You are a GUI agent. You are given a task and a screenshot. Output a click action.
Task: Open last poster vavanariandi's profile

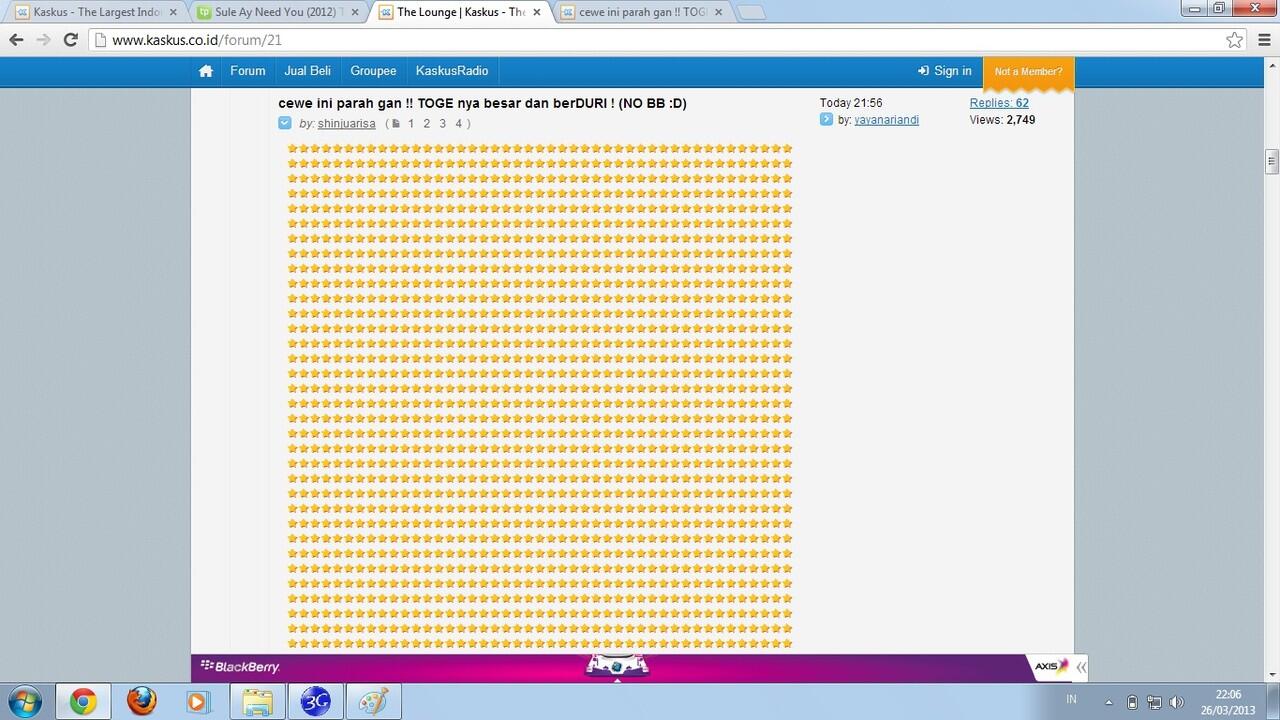pyautogui.click(x=886, y=120)
